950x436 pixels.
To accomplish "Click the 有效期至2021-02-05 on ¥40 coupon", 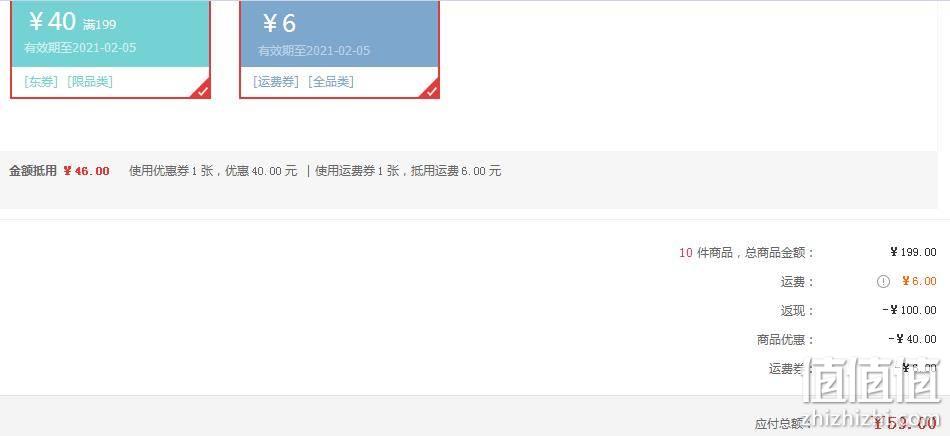I will pos(80,48).
